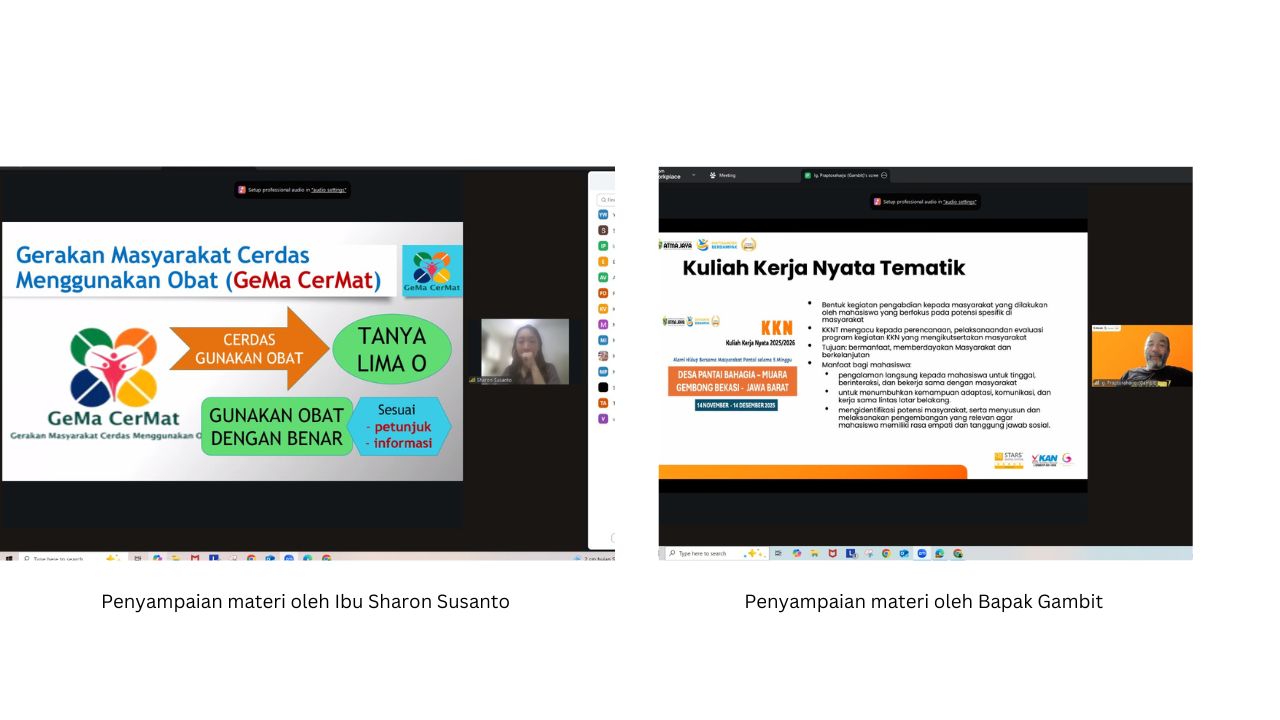Open File Explorer in right window's taskbar

point(814,553)
